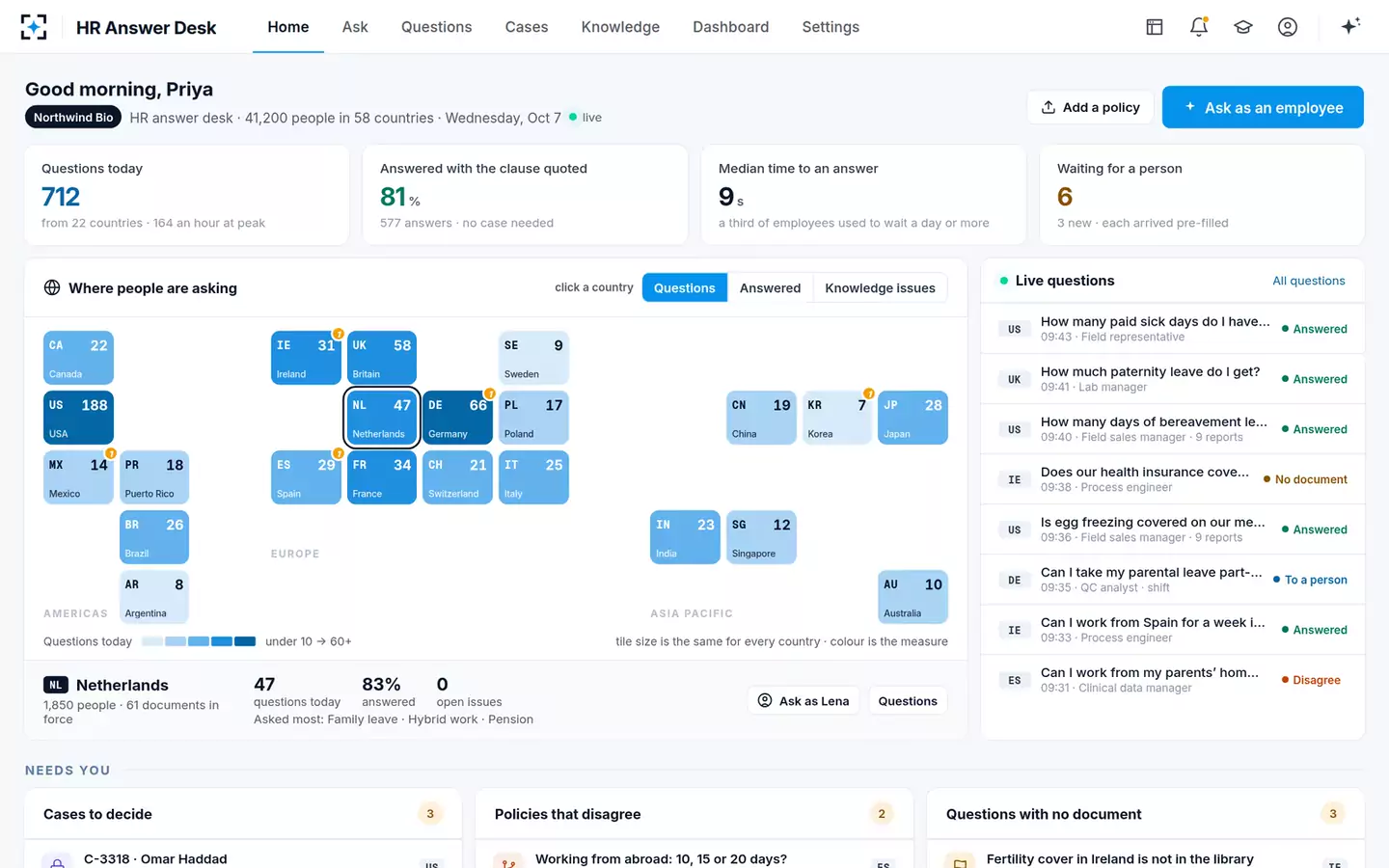
Task: Open the Knowledge tab
Action: (620, 27)
